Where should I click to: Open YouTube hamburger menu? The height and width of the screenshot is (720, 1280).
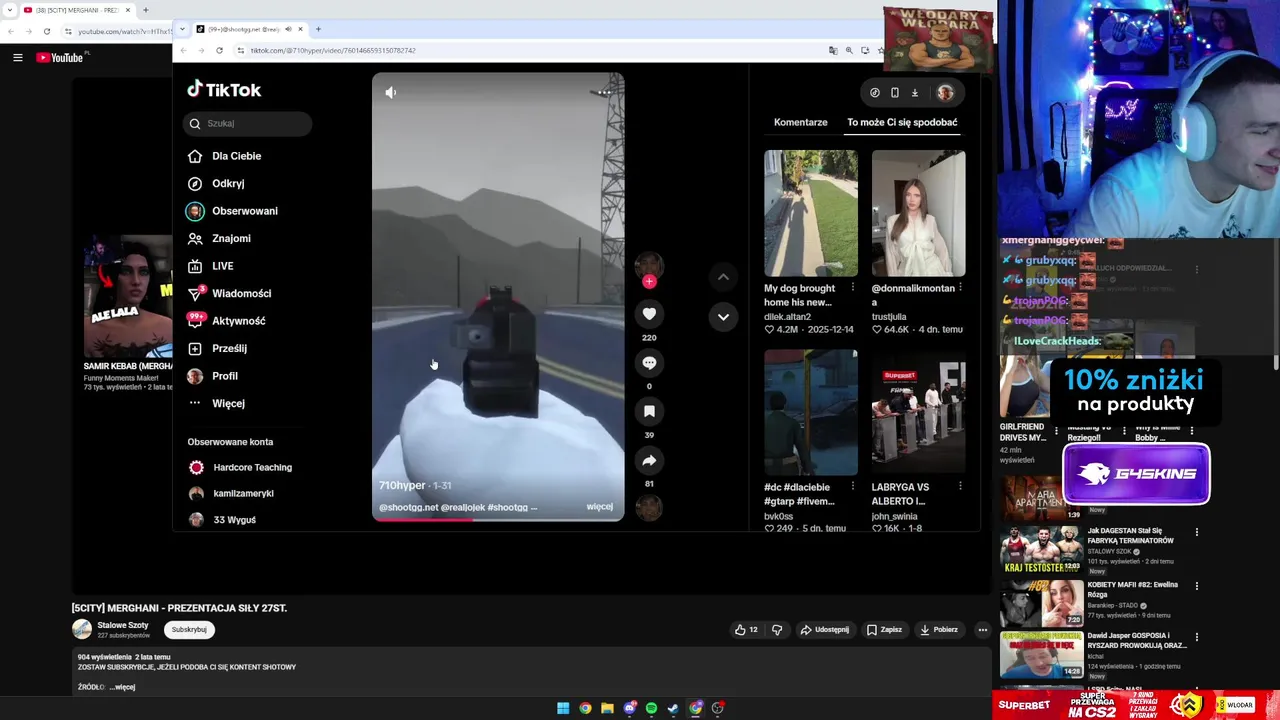[18, 58]
